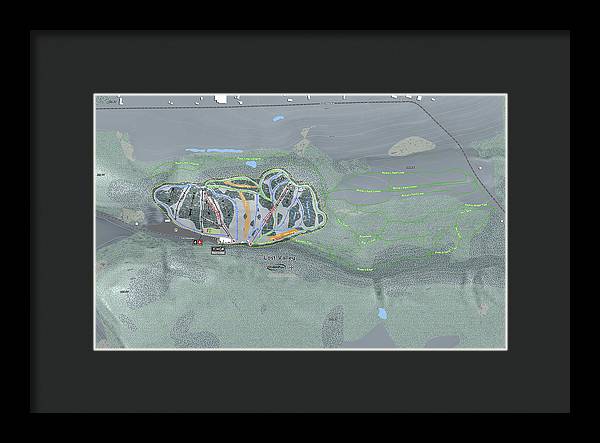Click the Lost Valley label text

[x=280, y=258]
